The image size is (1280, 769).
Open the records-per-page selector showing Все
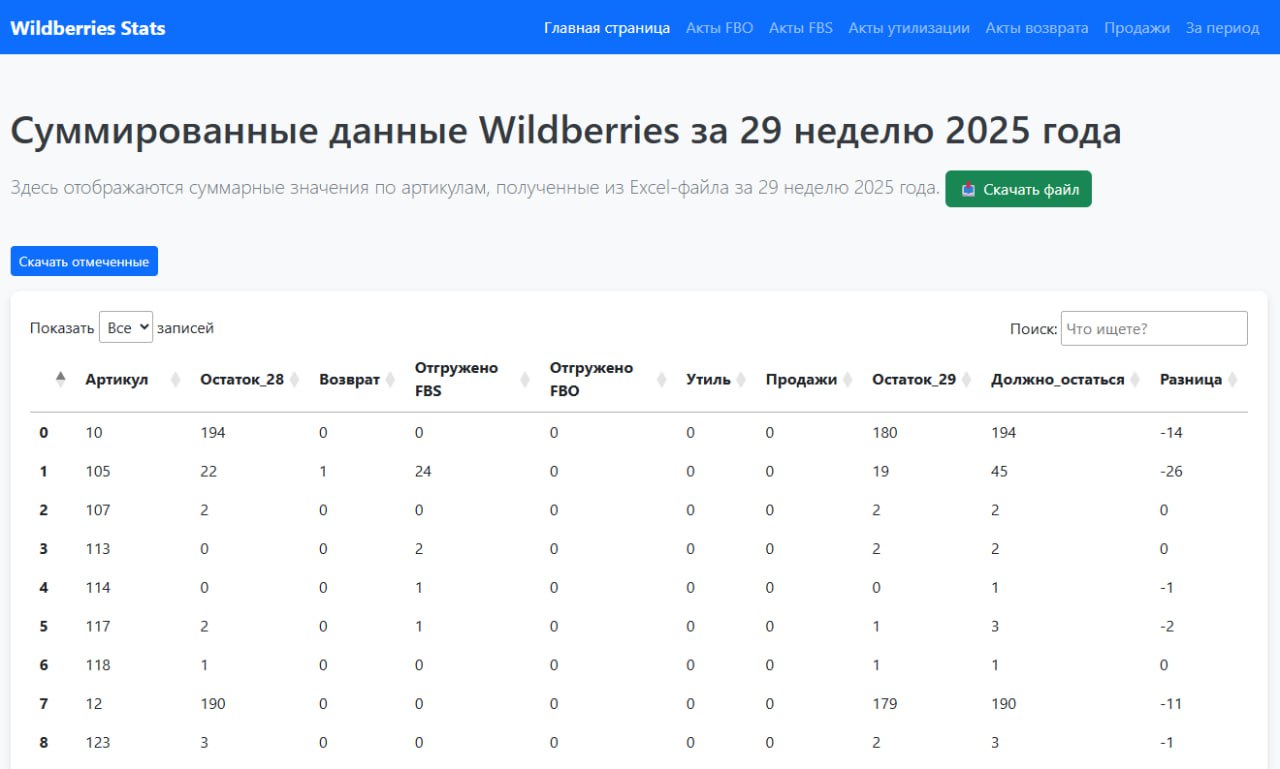(126, 326)
